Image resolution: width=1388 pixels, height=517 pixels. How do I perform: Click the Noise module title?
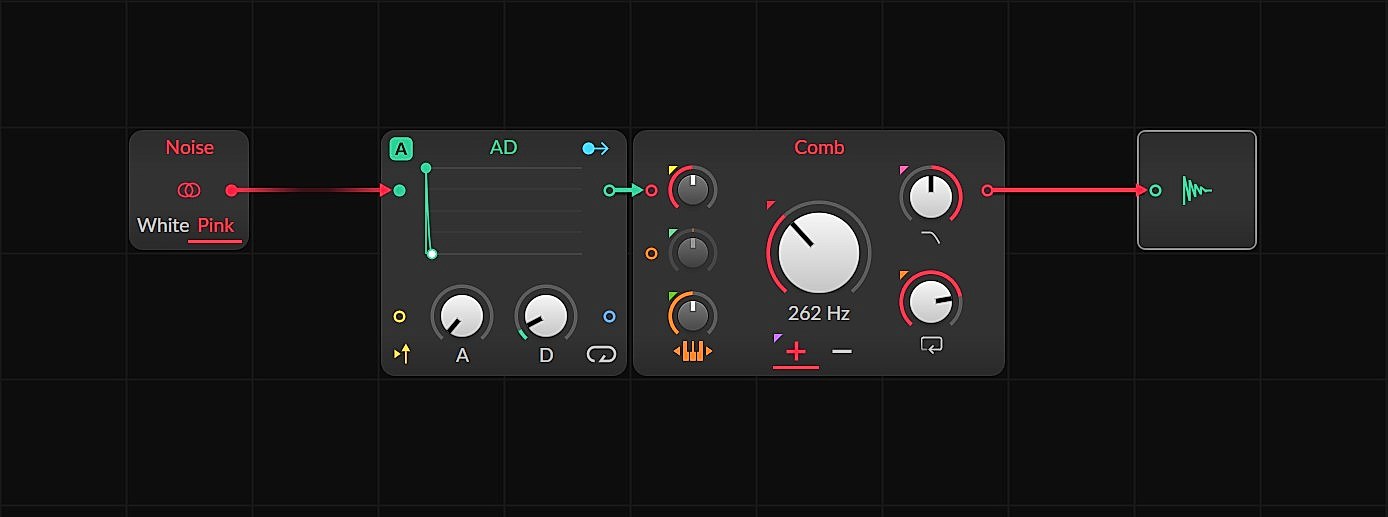189,148
